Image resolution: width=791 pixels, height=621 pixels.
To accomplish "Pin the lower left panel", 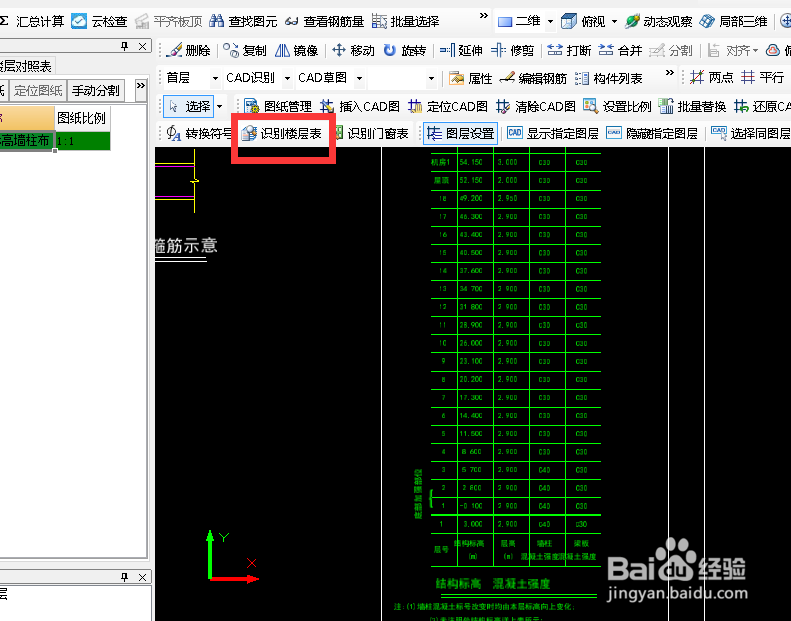I will [x=124, y=577].
